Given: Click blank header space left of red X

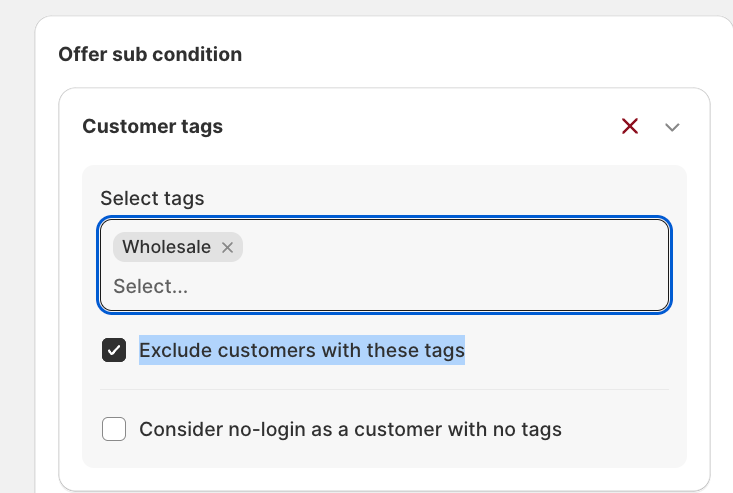Looking at the screenshot, I should pyautogui.click(x=421, y=127).
